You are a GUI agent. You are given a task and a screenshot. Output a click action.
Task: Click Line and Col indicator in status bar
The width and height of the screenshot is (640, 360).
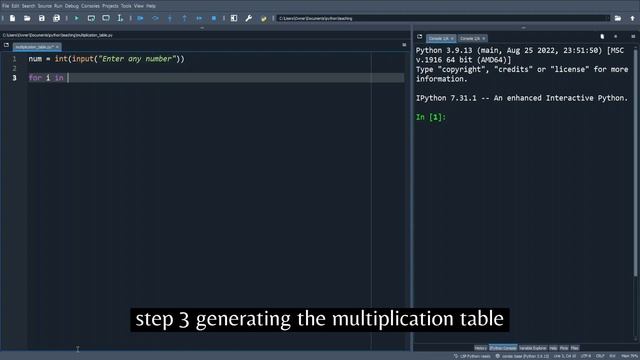pyautogui.click(x=564, y=356)
